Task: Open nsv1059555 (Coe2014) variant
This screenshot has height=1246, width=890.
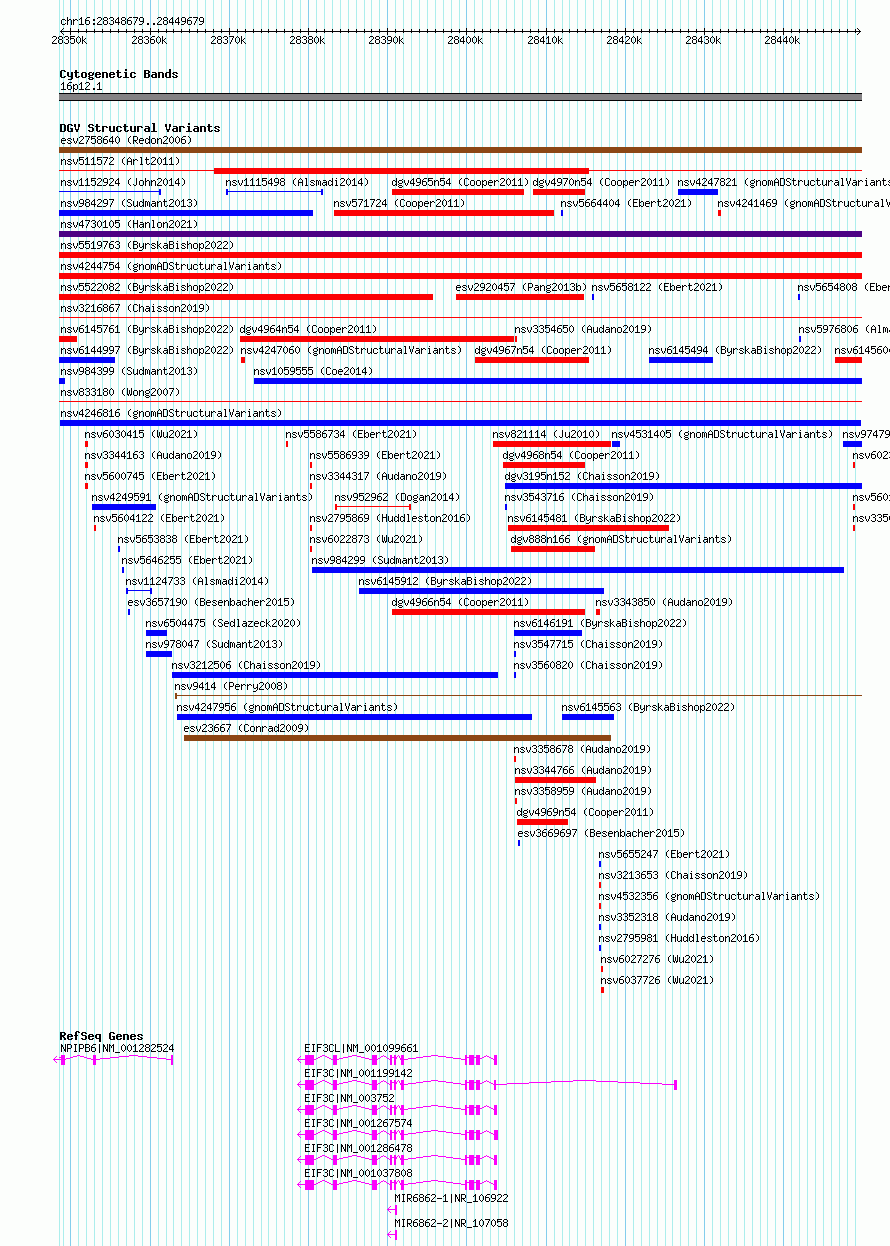Action: tap(313, 371)
